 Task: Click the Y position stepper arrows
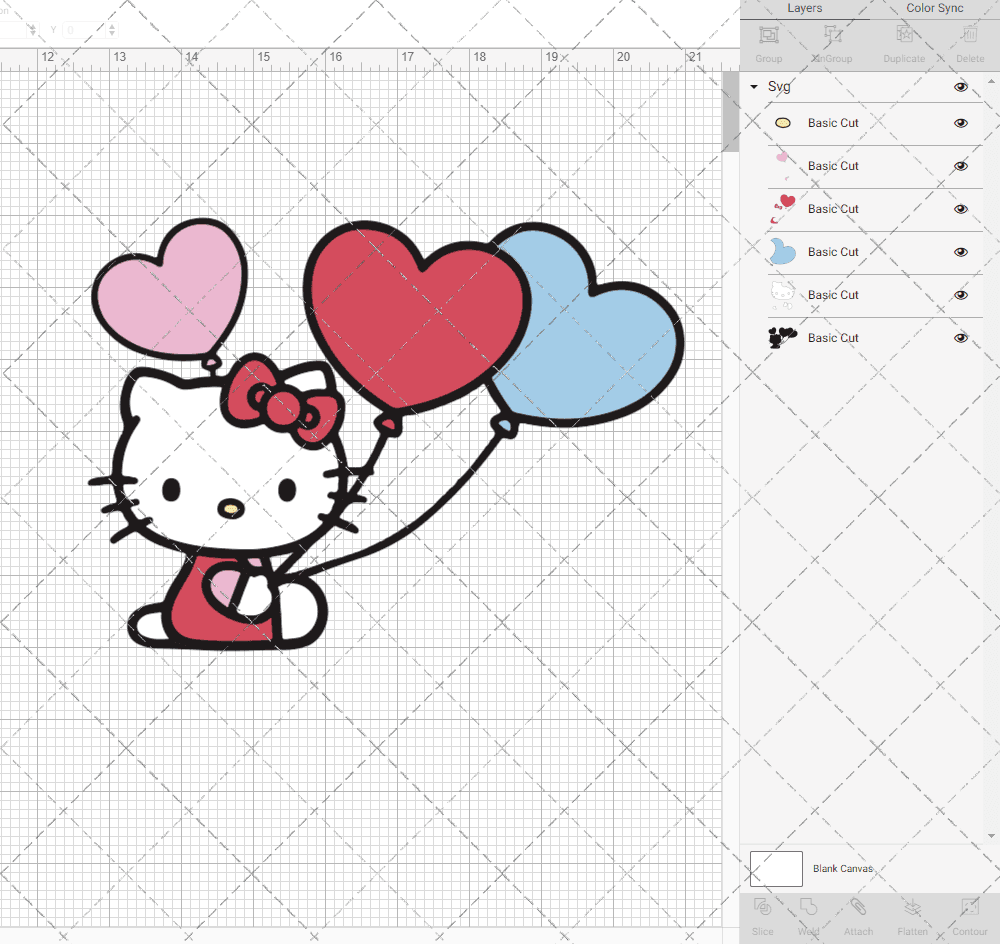coord(112,29)
